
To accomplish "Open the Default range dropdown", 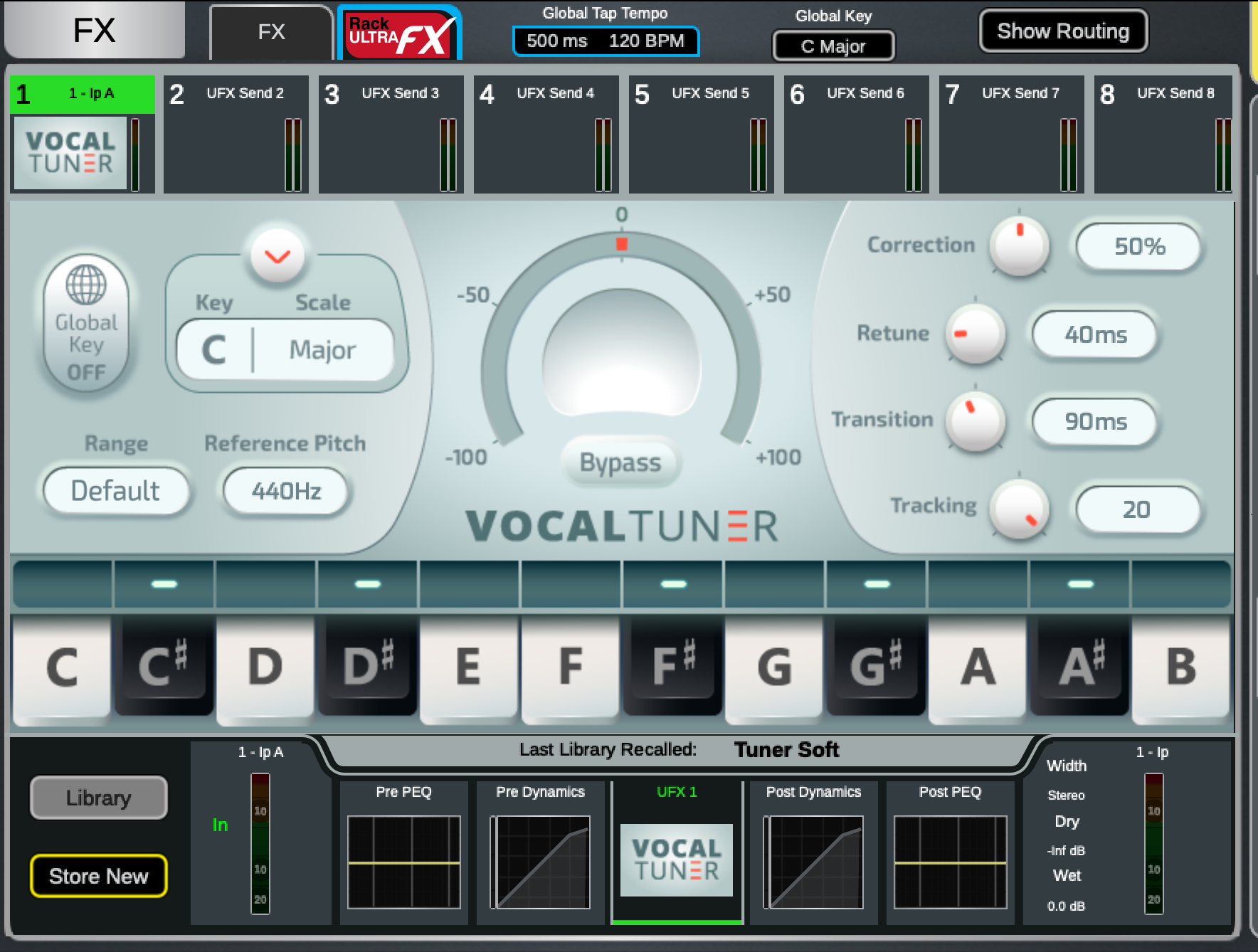I will point(116,491).
